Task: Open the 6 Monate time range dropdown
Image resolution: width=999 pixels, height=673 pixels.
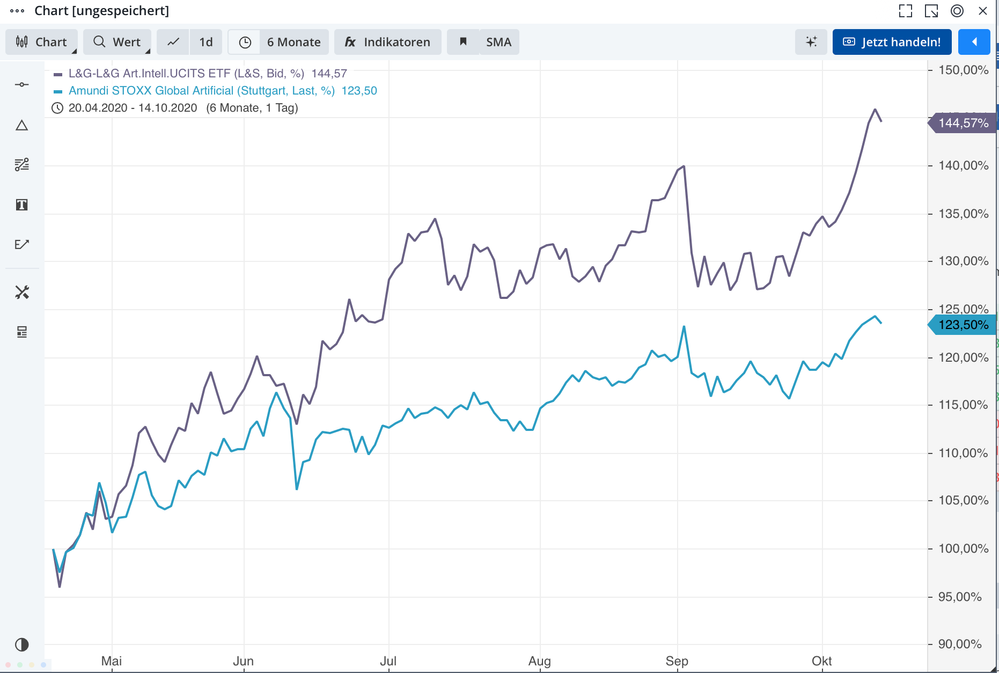Action: pos(279,42)
